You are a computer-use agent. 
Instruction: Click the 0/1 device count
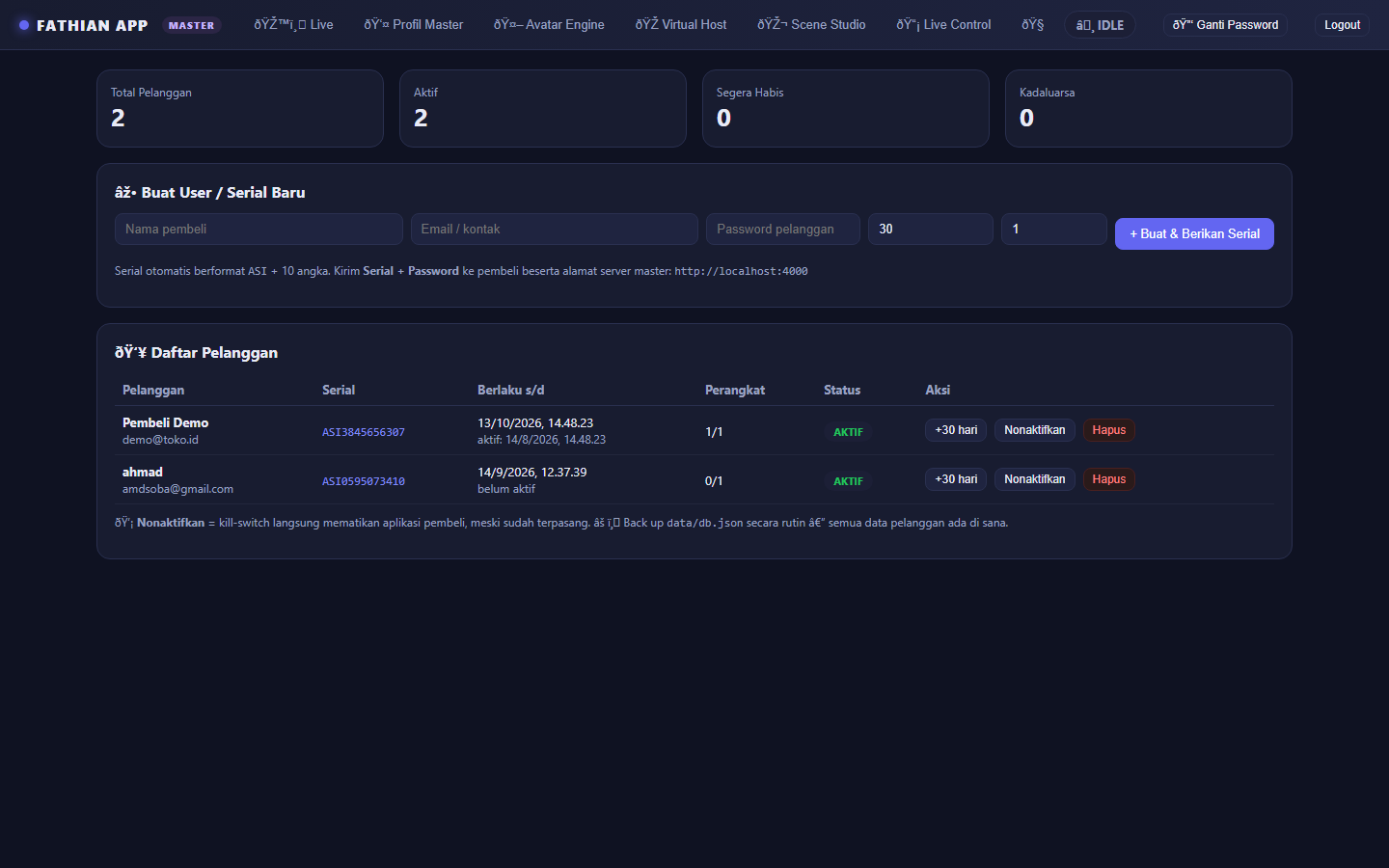tap(714, 481)
